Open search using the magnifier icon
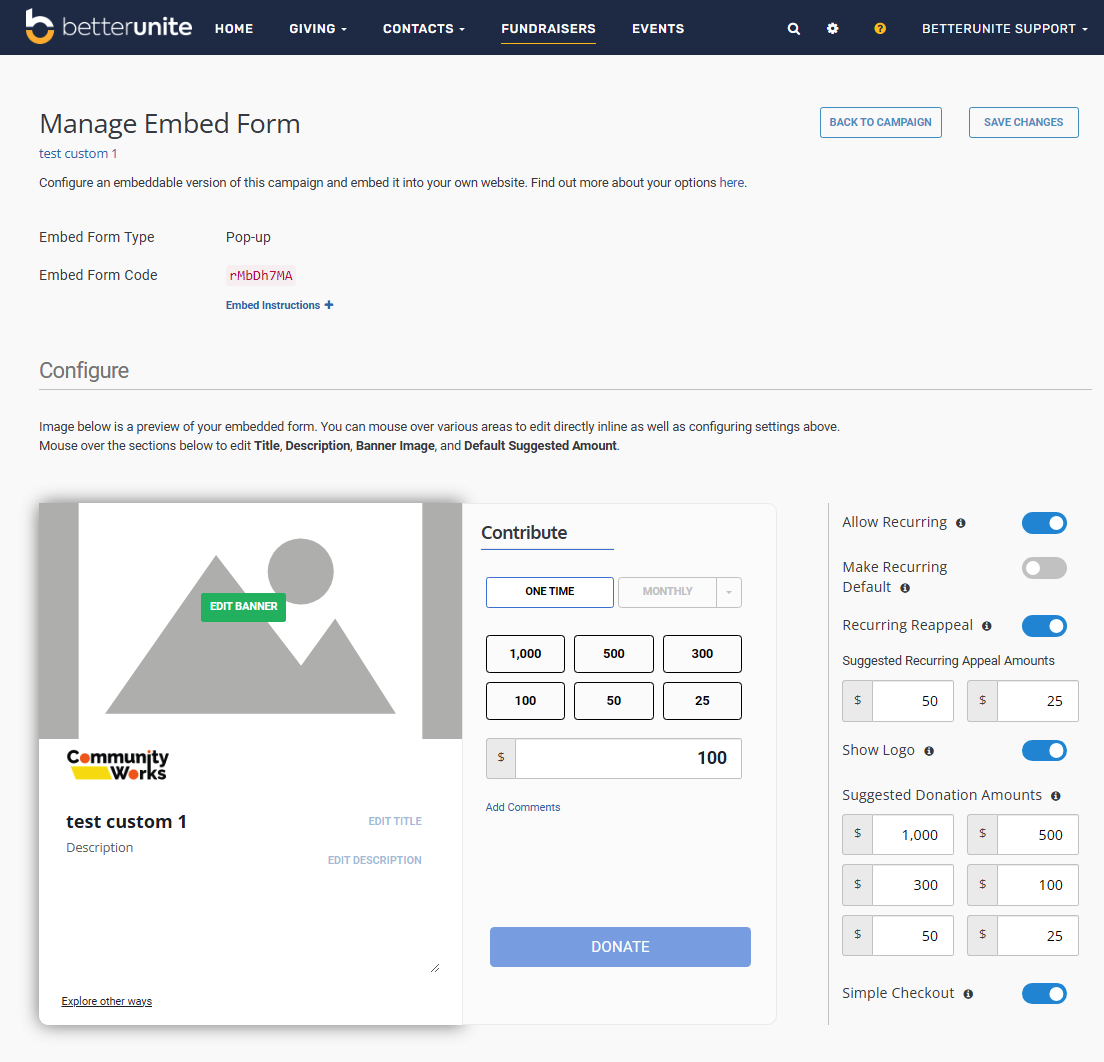This screenshot has width=1104, height=1062. coord(793,28)
